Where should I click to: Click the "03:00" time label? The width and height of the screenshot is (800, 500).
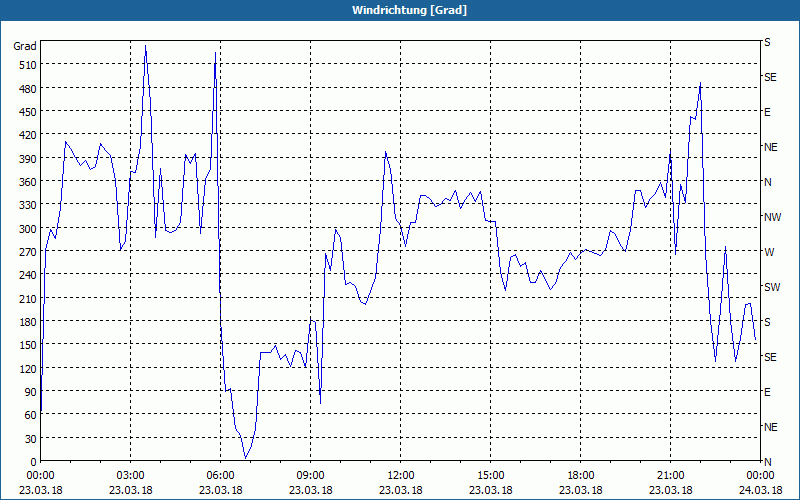(x=131, y=476)
